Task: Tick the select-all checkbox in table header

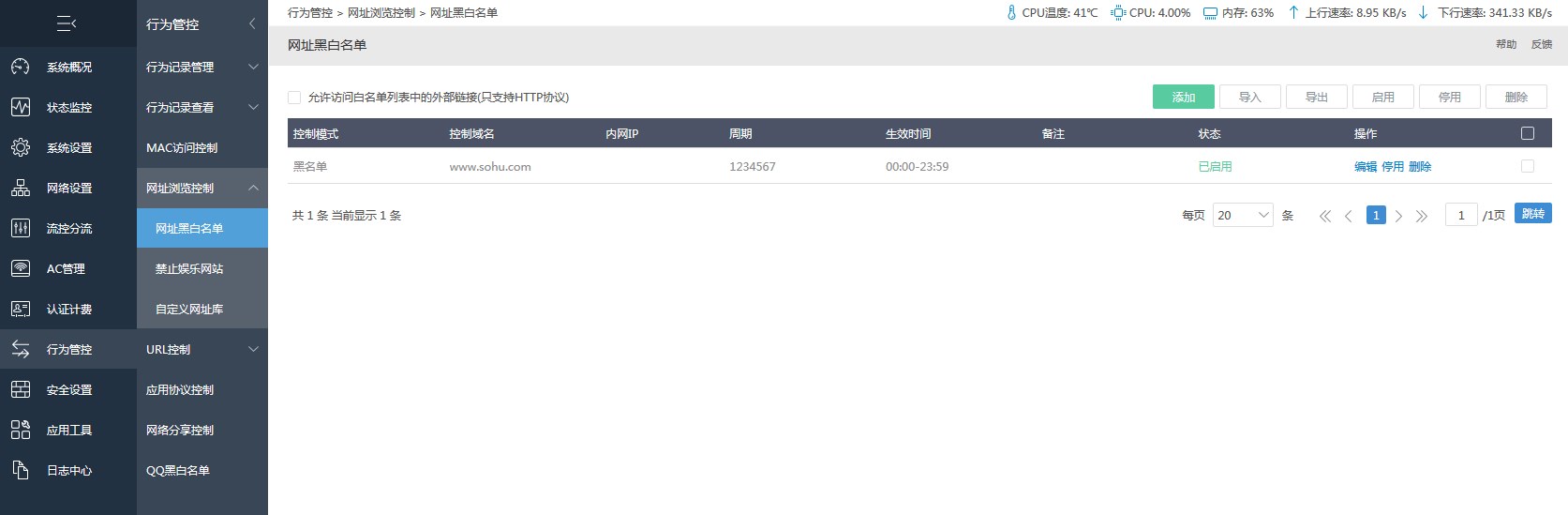Action: (x=1527, y=133)
